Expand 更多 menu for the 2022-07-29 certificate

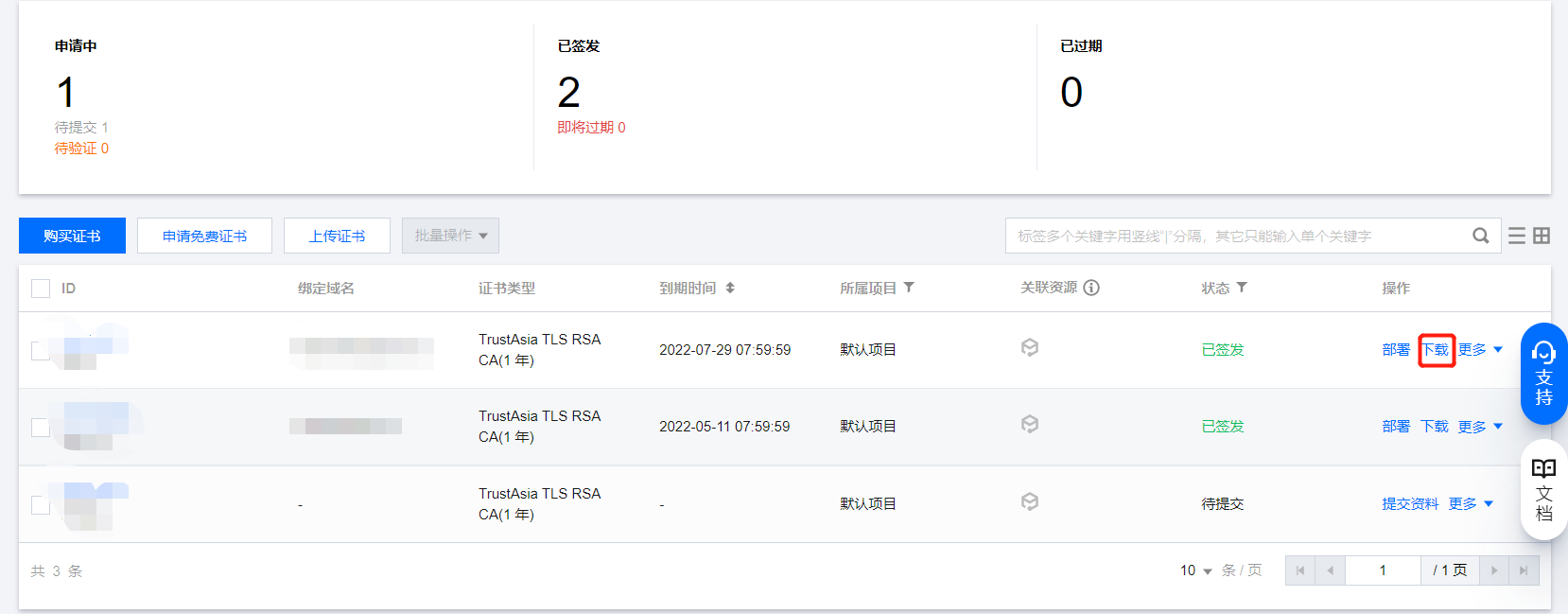1480,350
